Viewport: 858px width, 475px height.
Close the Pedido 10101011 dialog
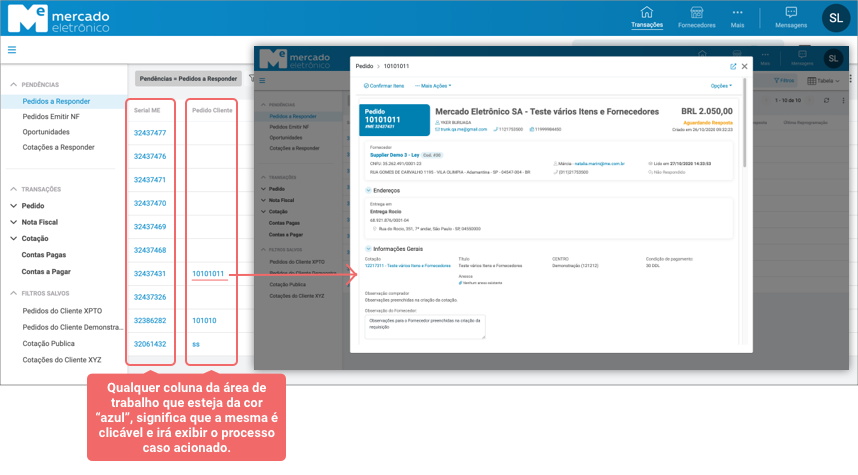tap(744, 66)
